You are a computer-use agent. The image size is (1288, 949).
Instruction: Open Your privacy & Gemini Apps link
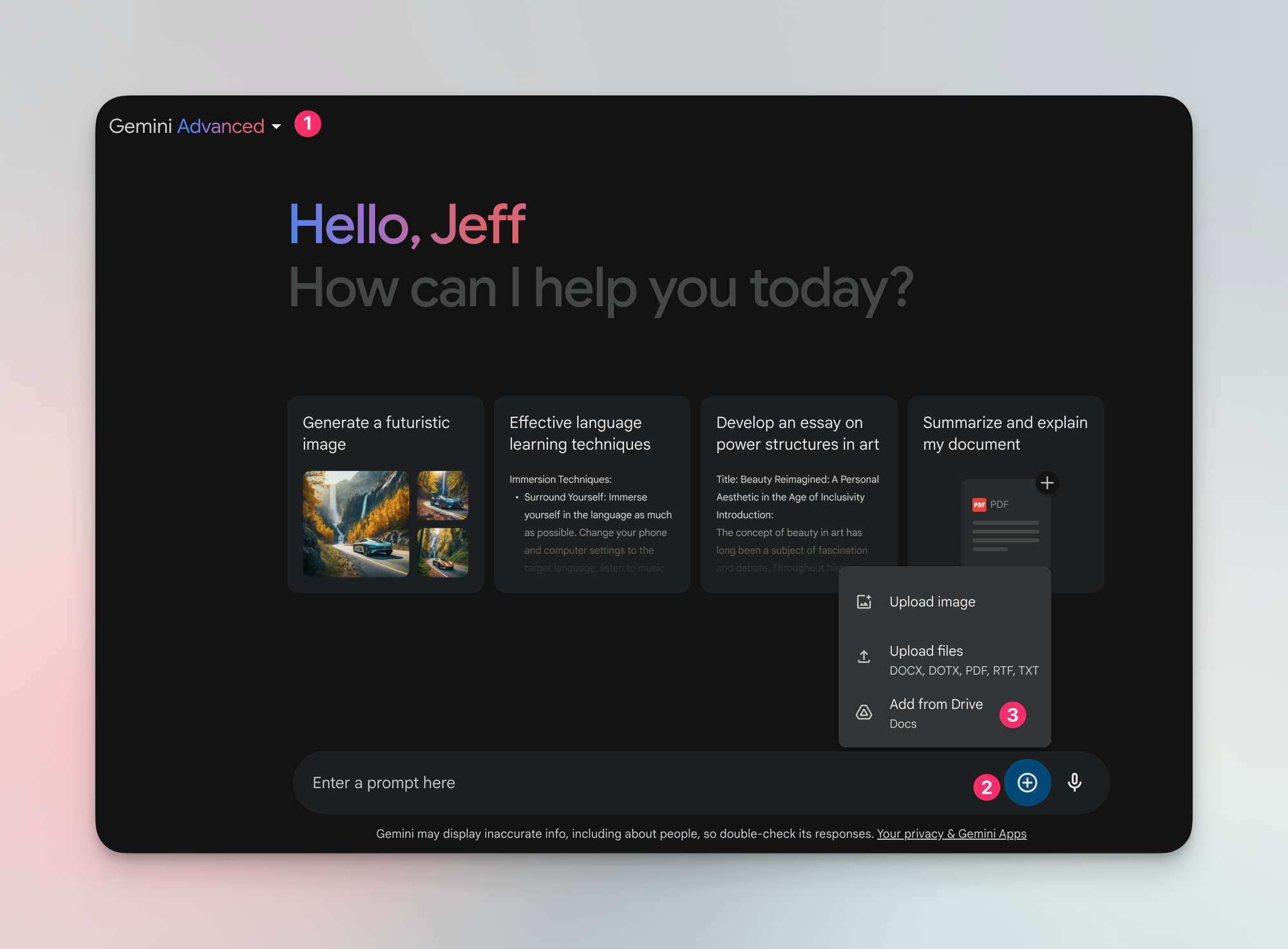click(x=951, y=834)
